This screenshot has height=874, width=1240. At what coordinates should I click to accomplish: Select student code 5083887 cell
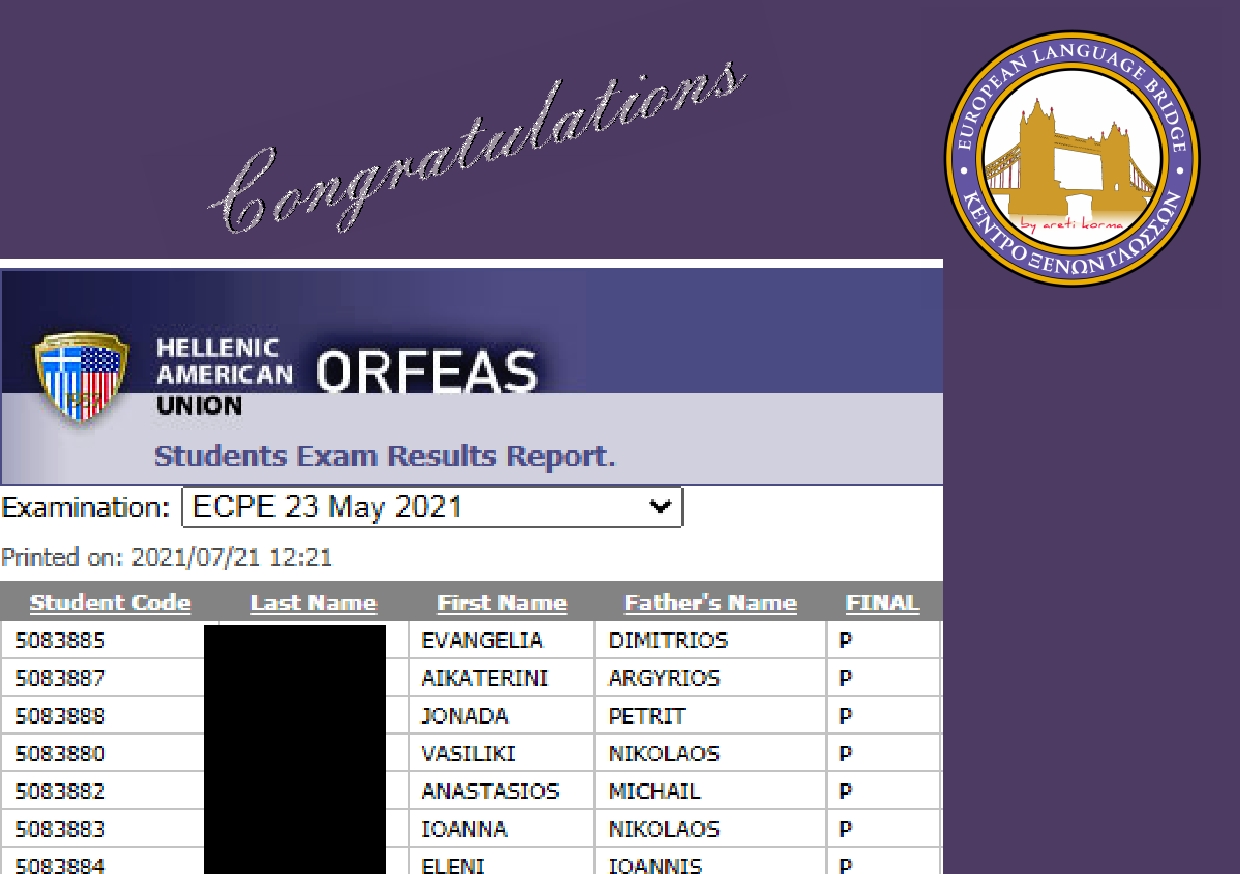pos(60,679)
